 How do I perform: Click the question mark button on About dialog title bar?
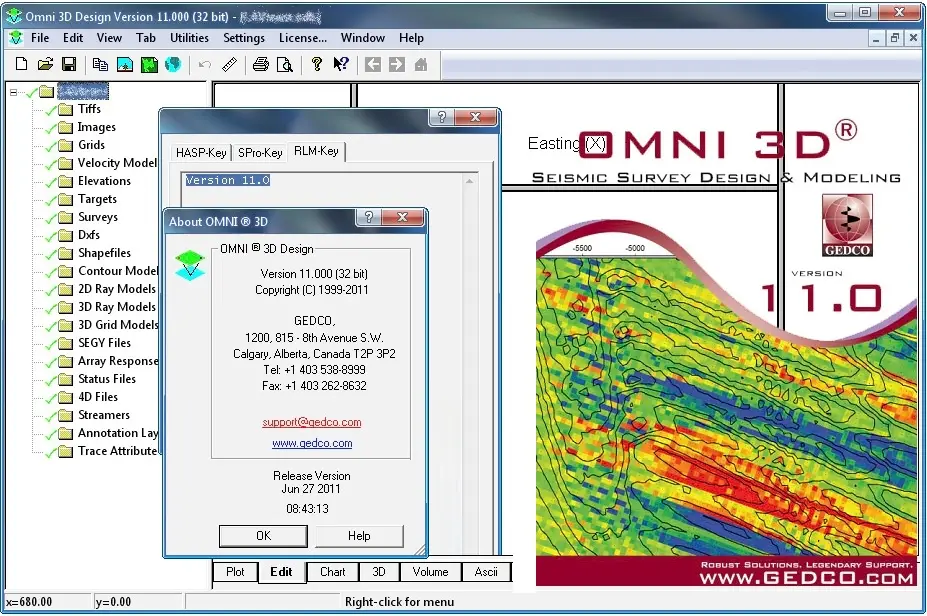tap(369, 218)
